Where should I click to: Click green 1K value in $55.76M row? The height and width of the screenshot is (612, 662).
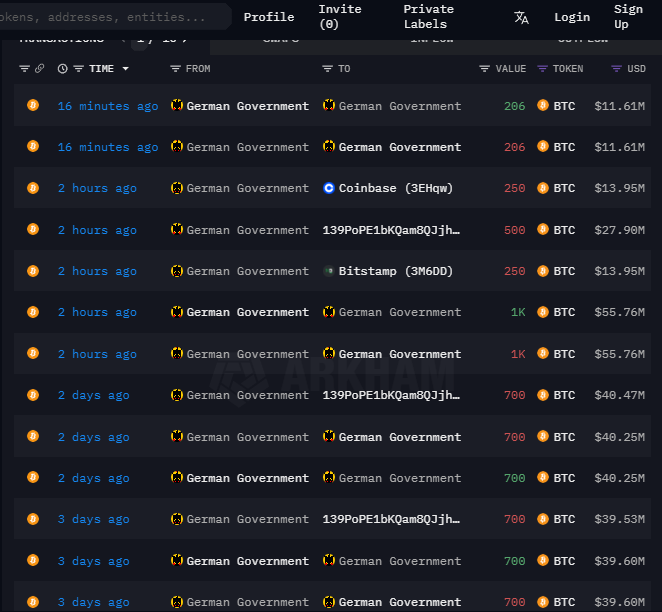(518, 312)
